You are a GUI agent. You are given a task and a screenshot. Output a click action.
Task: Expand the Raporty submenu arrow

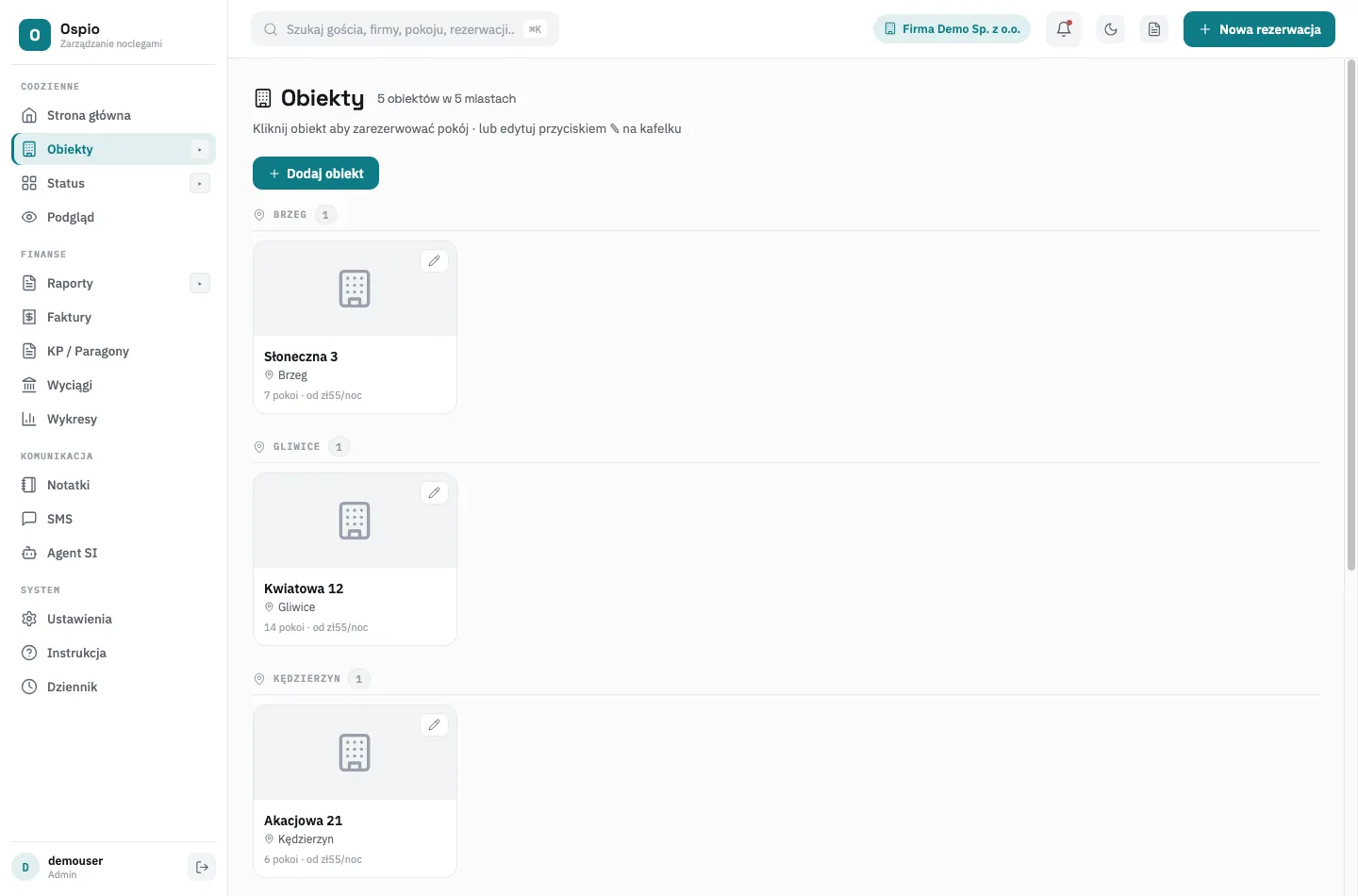(200, 283)
